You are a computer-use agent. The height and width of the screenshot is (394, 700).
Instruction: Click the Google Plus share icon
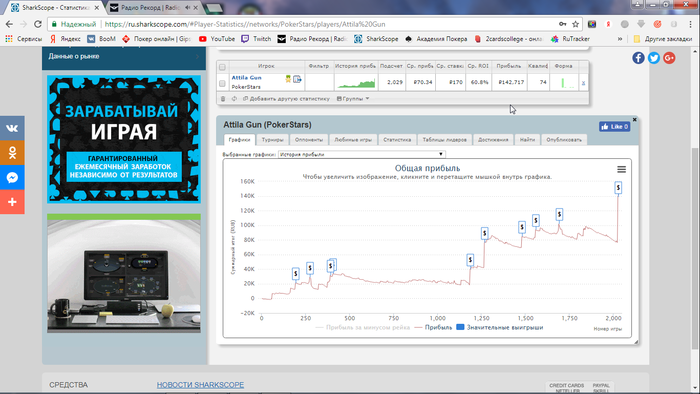pyautogui.click(x=669, y=58)
